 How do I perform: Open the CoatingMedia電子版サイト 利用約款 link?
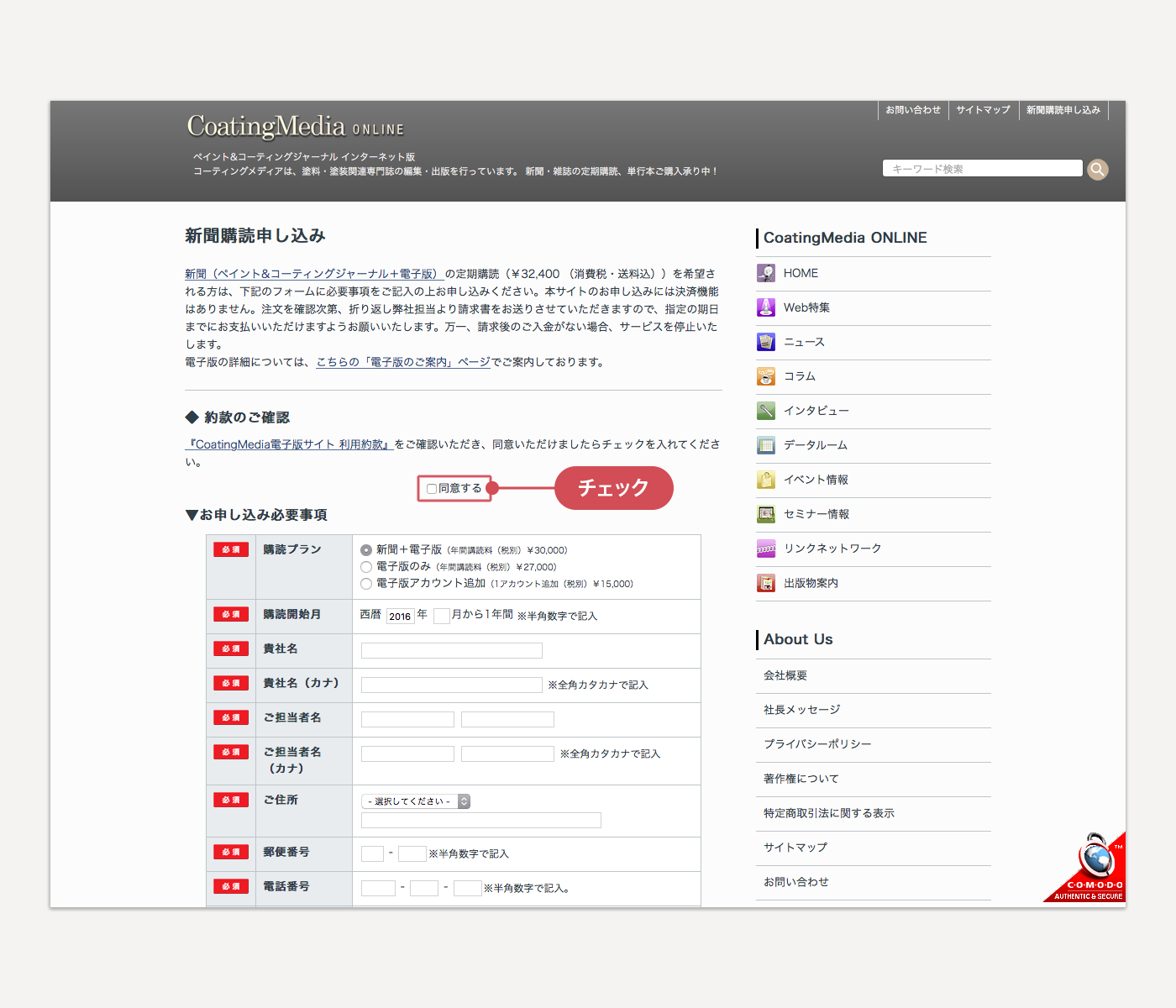coord(290,444)
